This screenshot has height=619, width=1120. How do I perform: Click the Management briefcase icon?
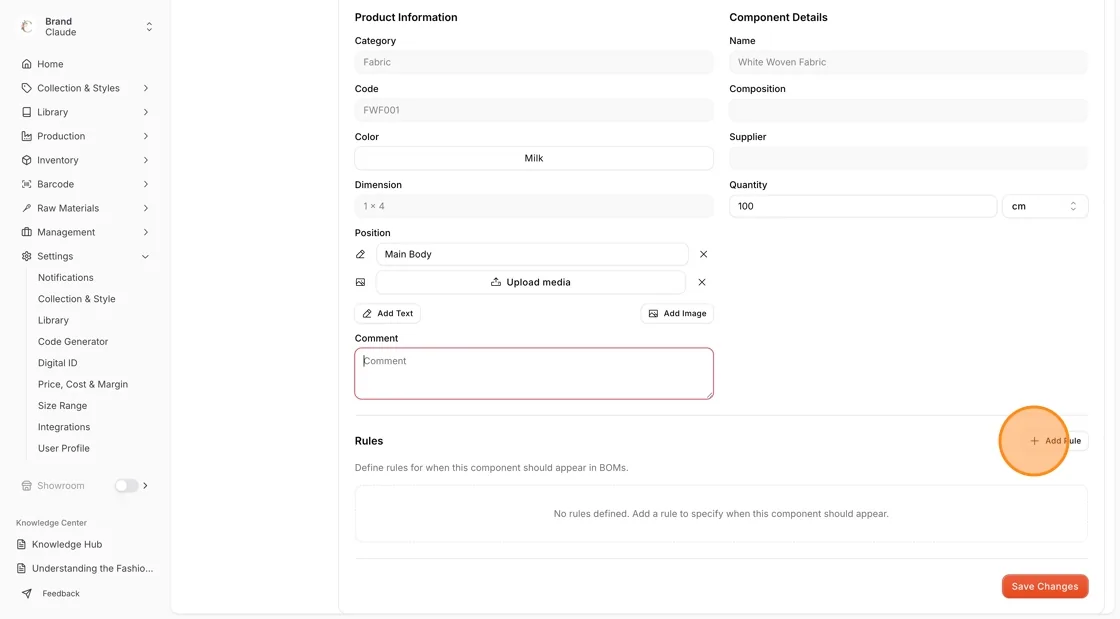pyautogui.click(x=26, y=232)
